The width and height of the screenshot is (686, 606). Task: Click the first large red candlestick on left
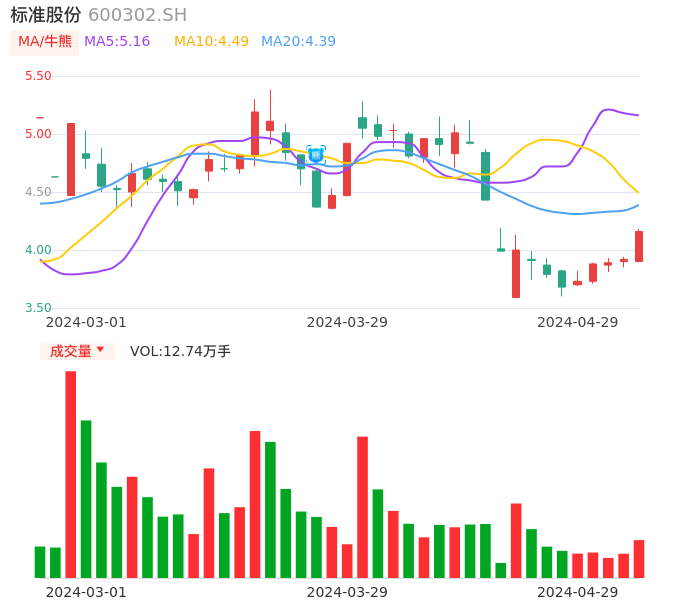[71, 159]
